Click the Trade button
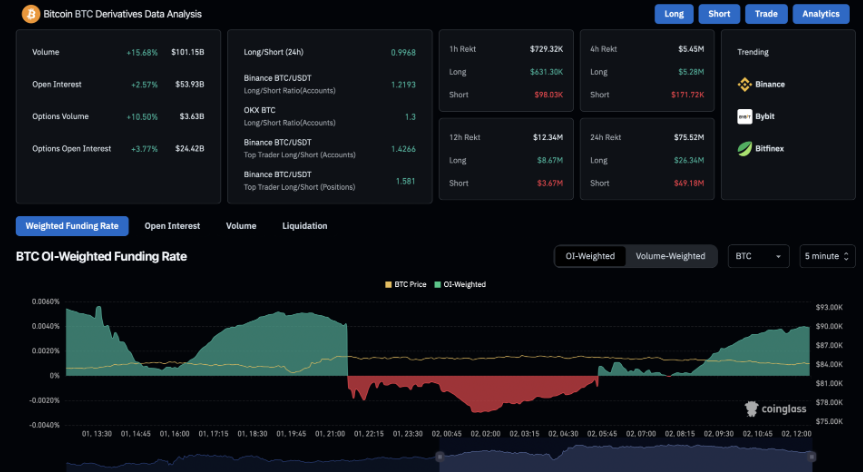 point(766,14)
